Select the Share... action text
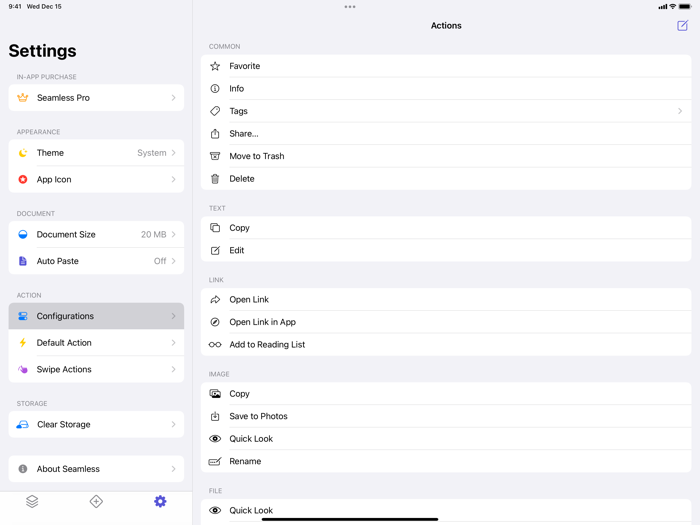The image size is (700, 525). (244, 133)
